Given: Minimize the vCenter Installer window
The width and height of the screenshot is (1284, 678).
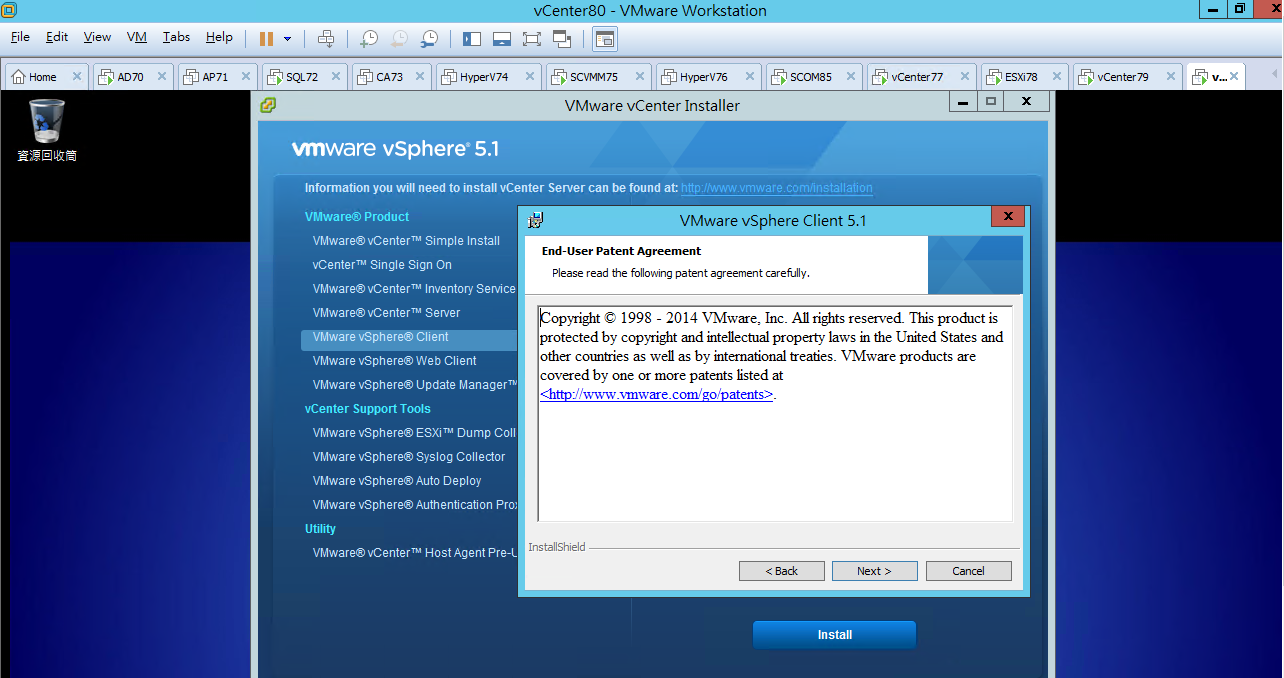Looking at the screenshot, I should [962, 101].
